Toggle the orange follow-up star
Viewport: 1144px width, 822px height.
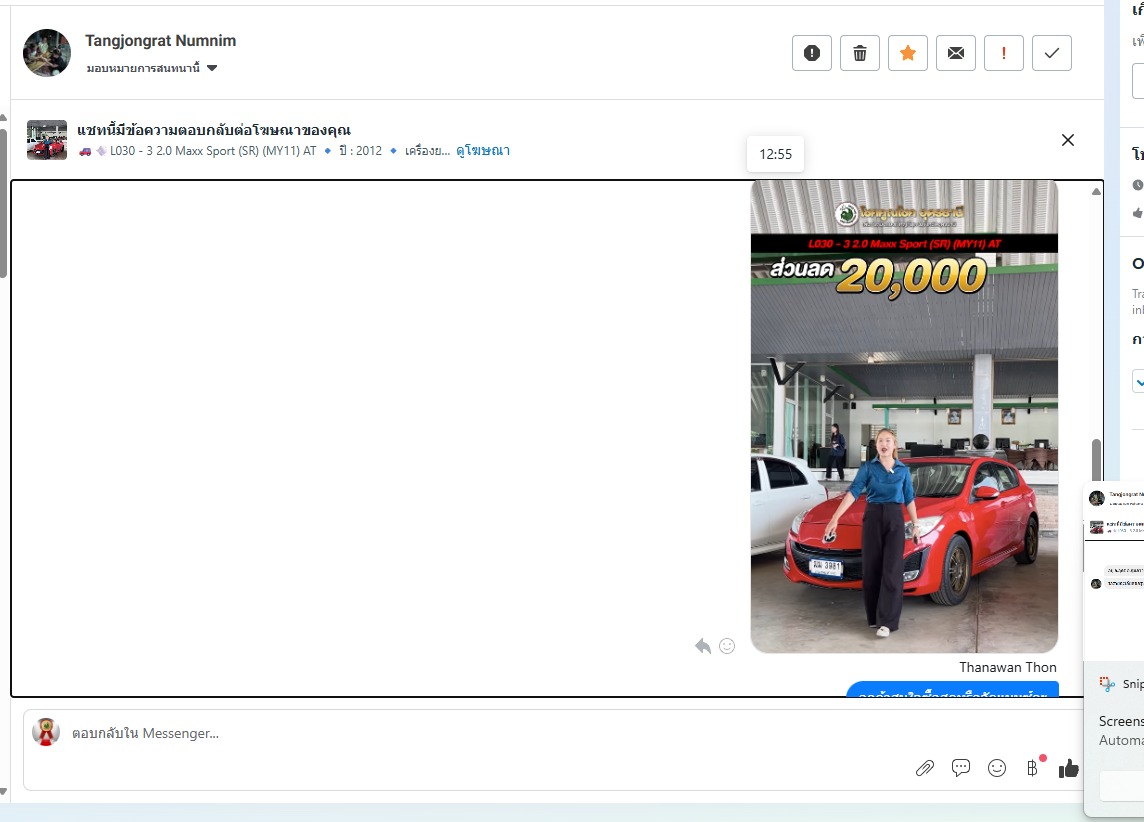[x=907, y=53]
